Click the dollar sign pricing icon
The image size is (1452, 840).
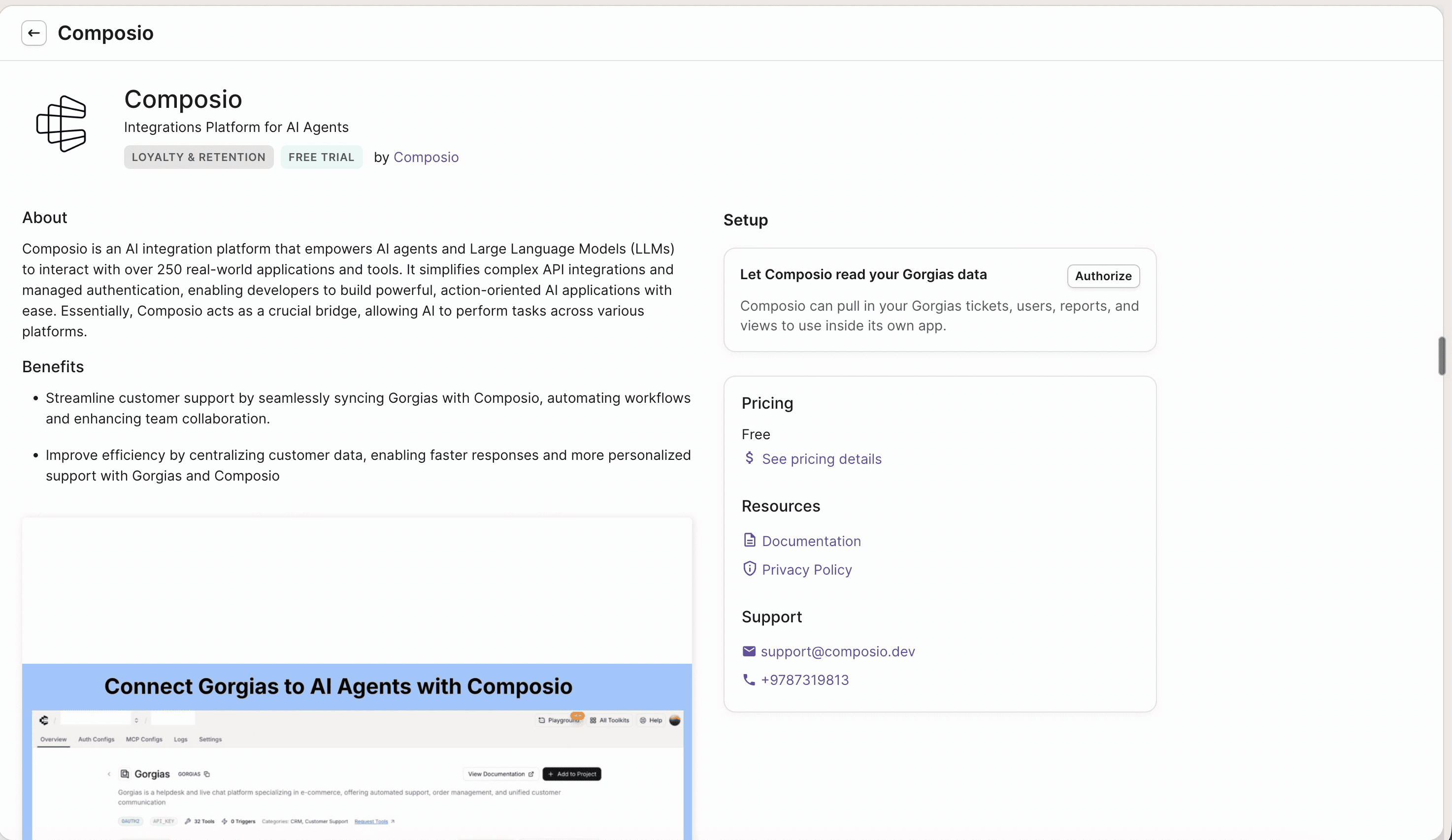coord(749,458)
